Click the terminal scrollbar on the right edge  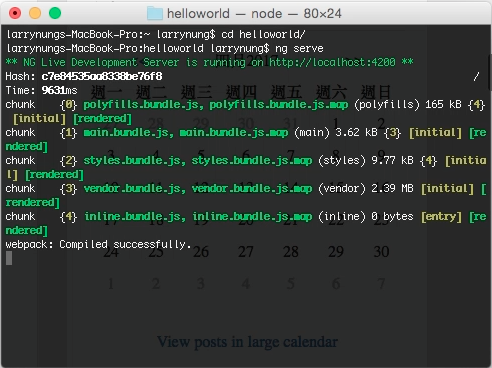click(489, 72)
